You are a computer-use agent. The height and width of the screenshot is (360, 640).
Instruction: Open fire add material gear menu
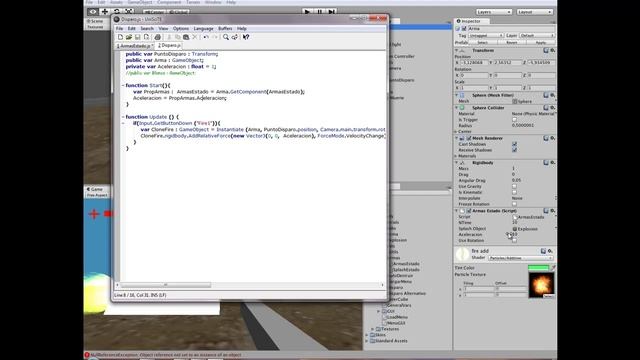click(x=550, y=251)
